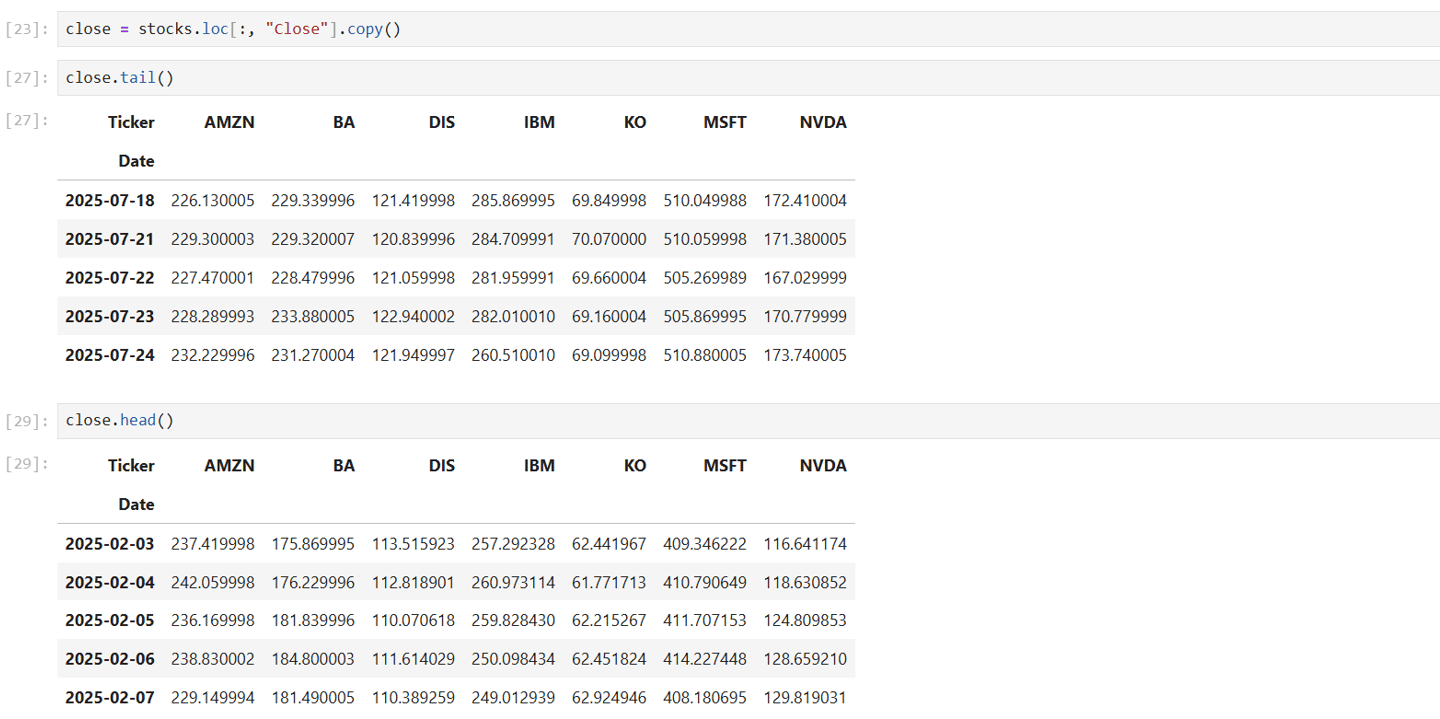Click the value 129.819031
The image size is (1440, 719).
coord(805,697)
